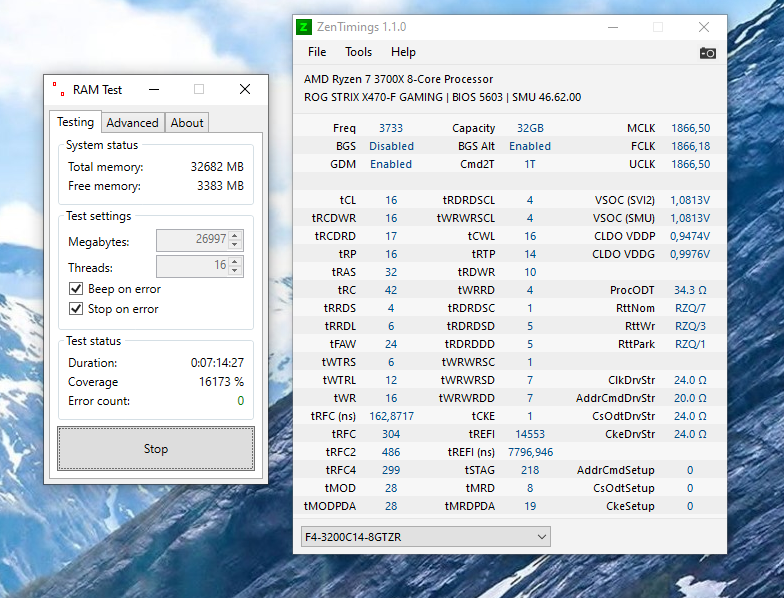This screenshot has height=598, width=784.
Task: Switch to the Advanced tab
Action: tap(132, 123)
